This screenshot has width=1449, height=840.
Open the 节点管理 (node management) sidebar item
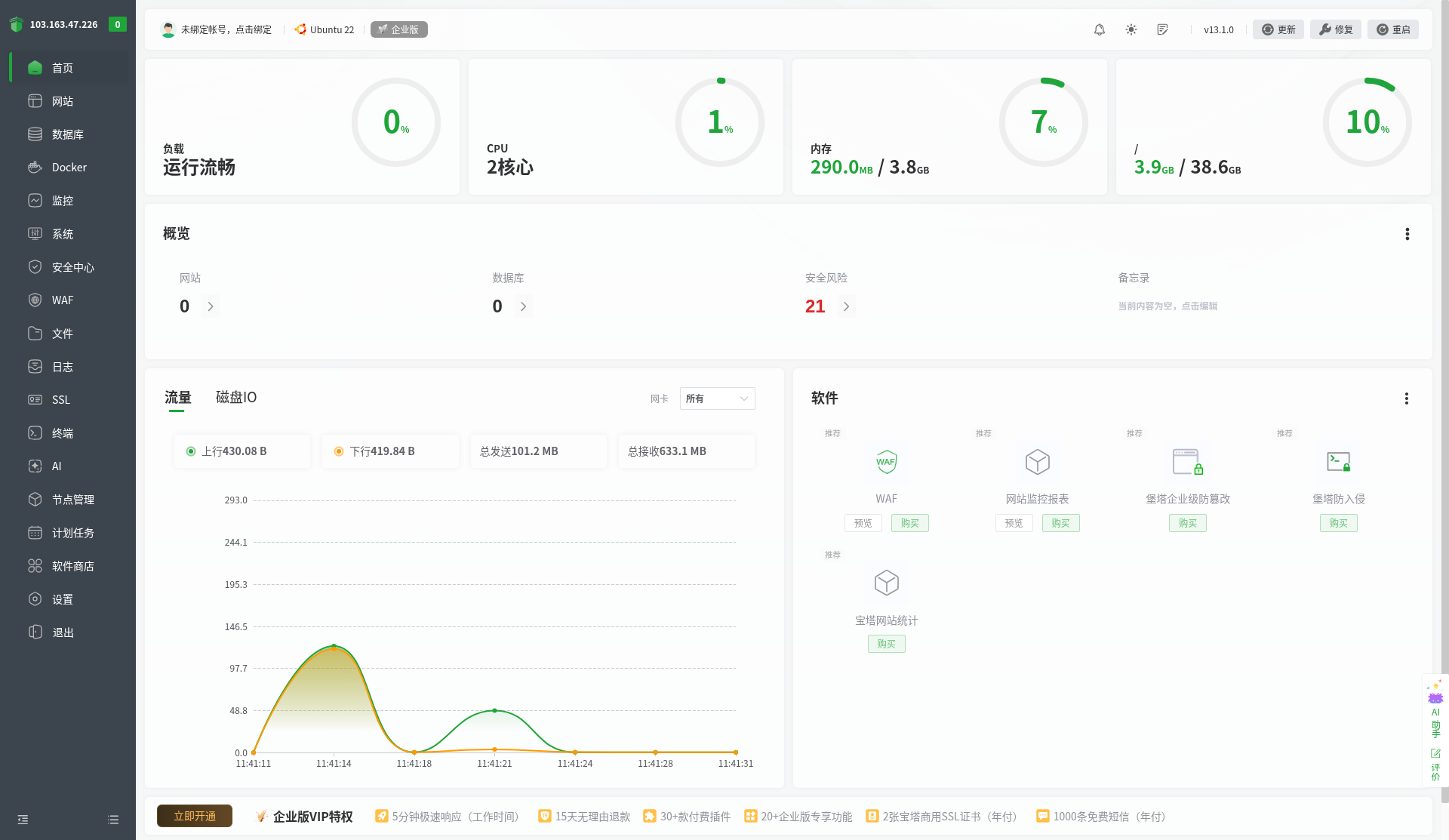pyautogui.click(x=68, y=500)
